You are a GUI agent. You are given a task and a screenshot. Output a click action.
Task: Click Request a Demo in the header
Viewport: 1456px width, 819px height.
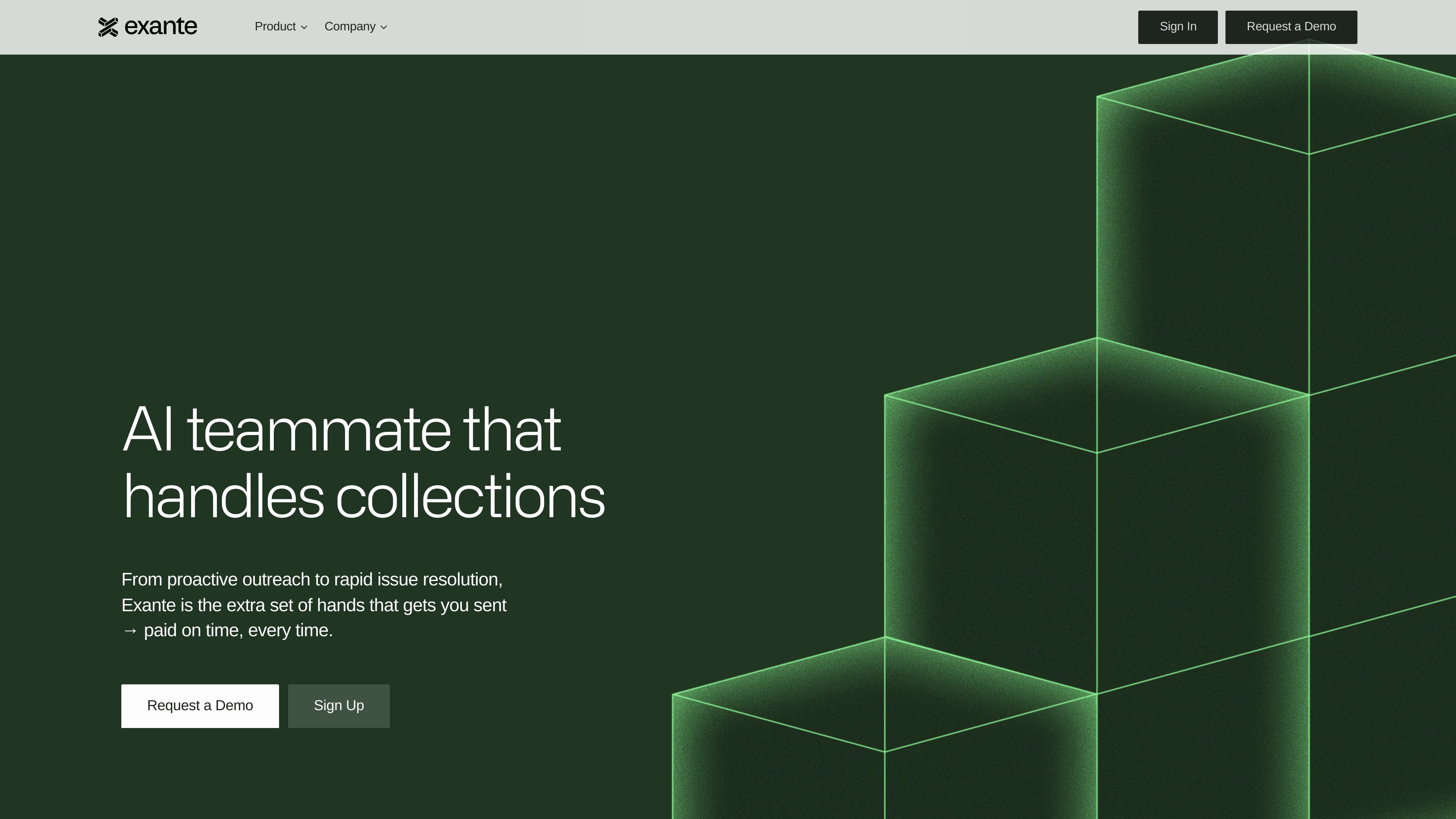[x=1291, y=27]
